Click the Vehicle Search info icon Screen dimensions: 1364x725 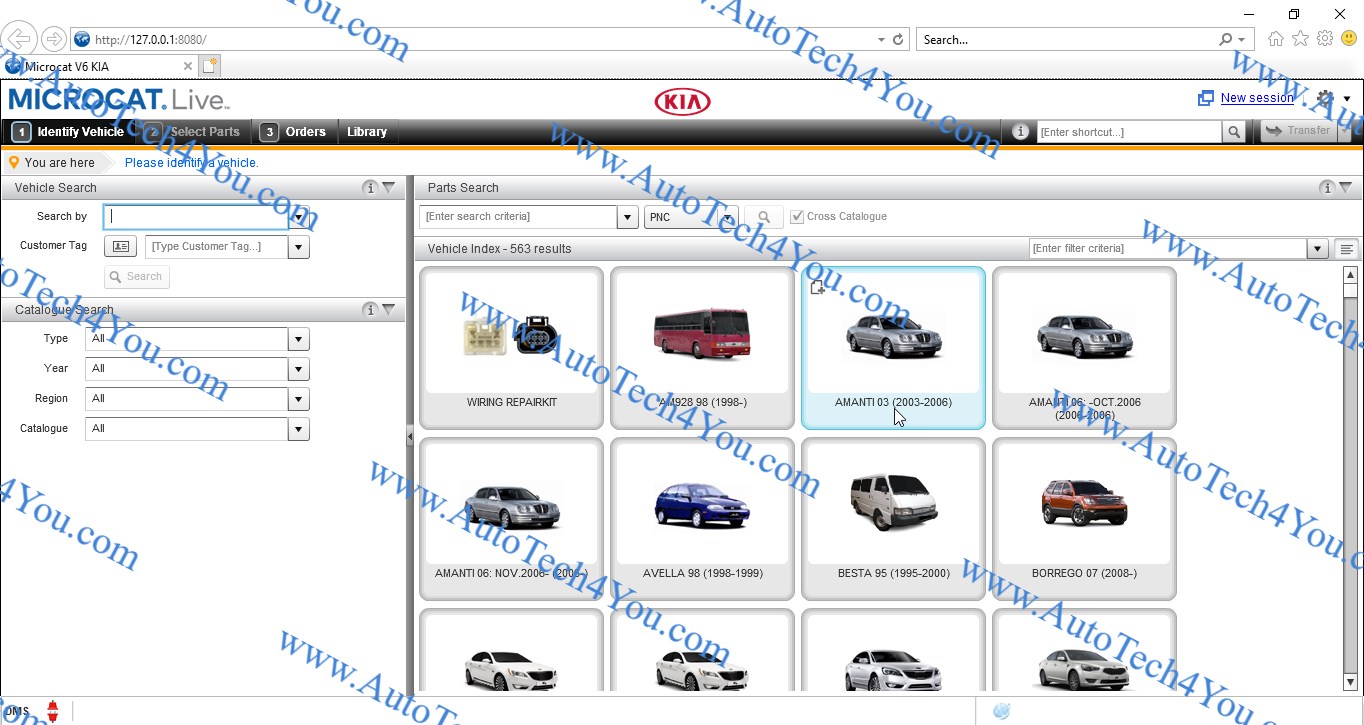[370, 188]
